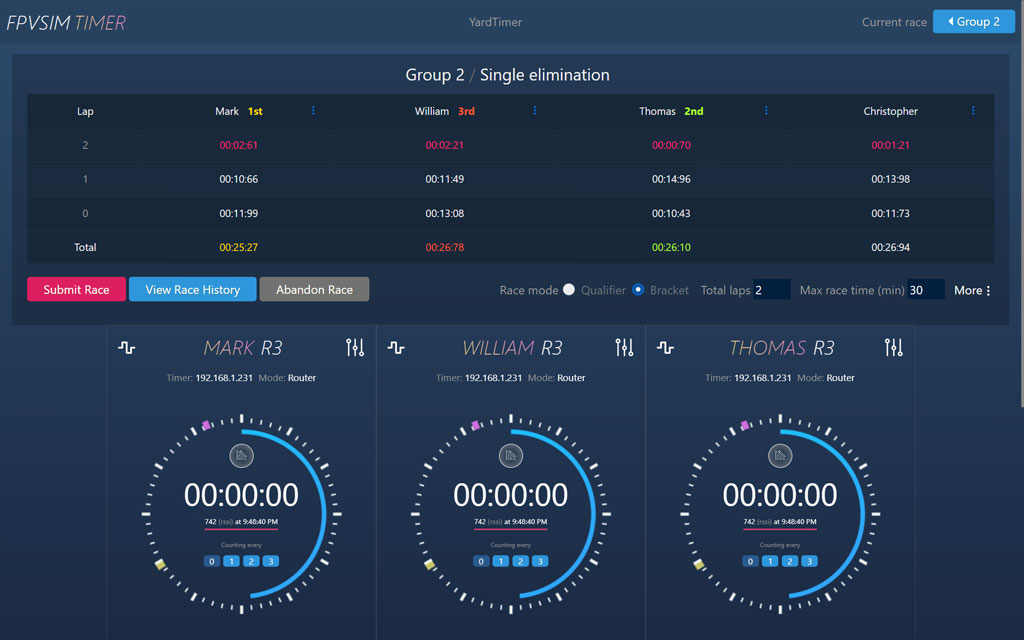
Task: Select the Bracket race mode
Action: click(637, 290)
